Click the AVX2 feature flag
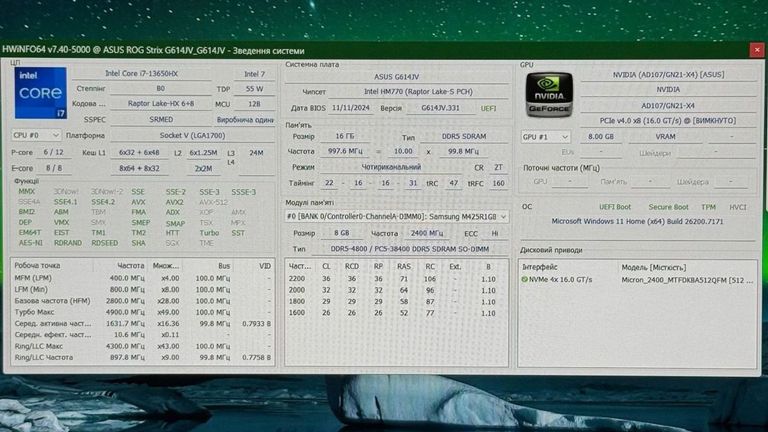768x432 pixels. coord(174,202)
